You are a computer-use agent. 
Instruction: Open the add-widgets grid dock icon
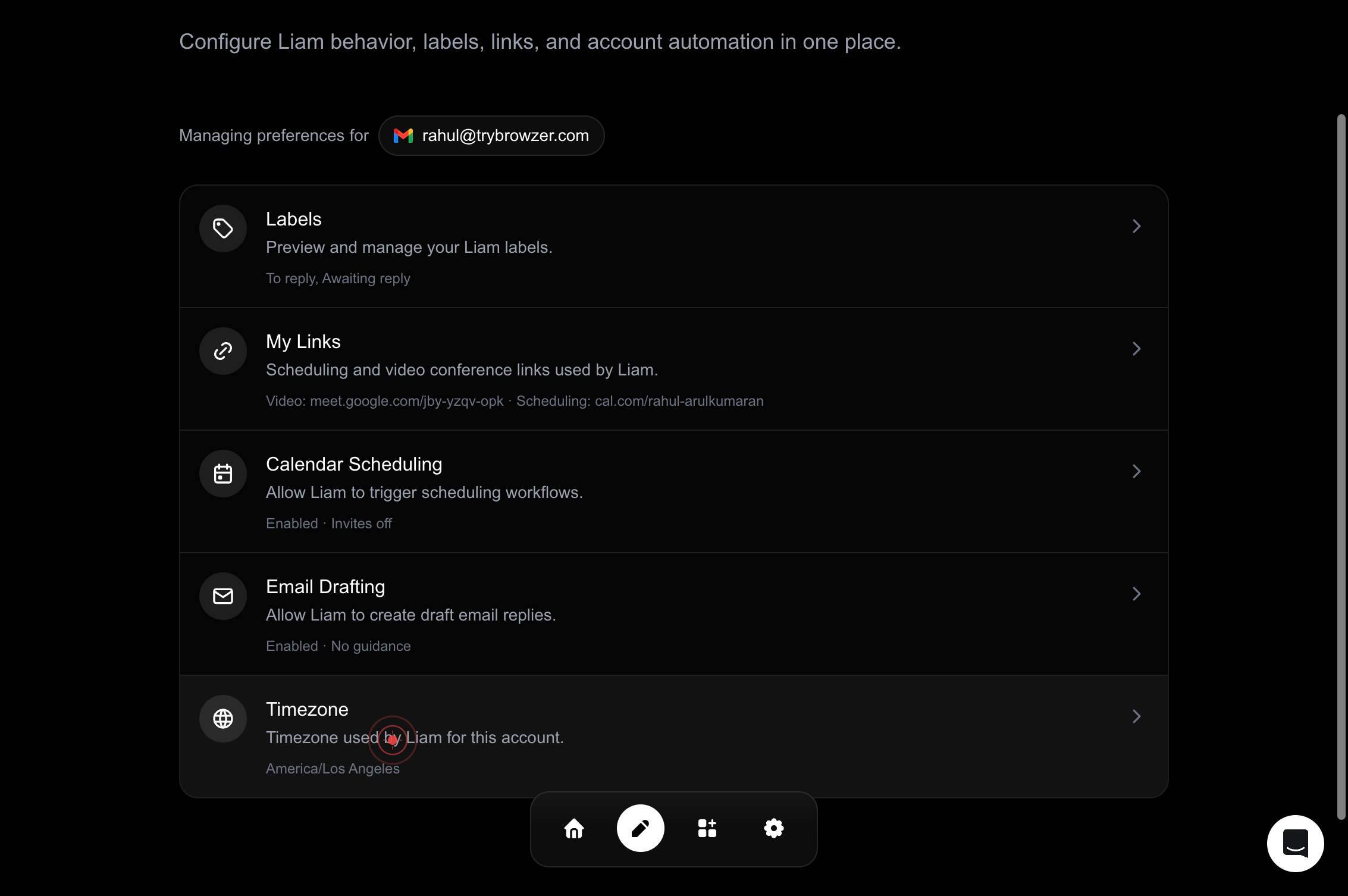707,828
